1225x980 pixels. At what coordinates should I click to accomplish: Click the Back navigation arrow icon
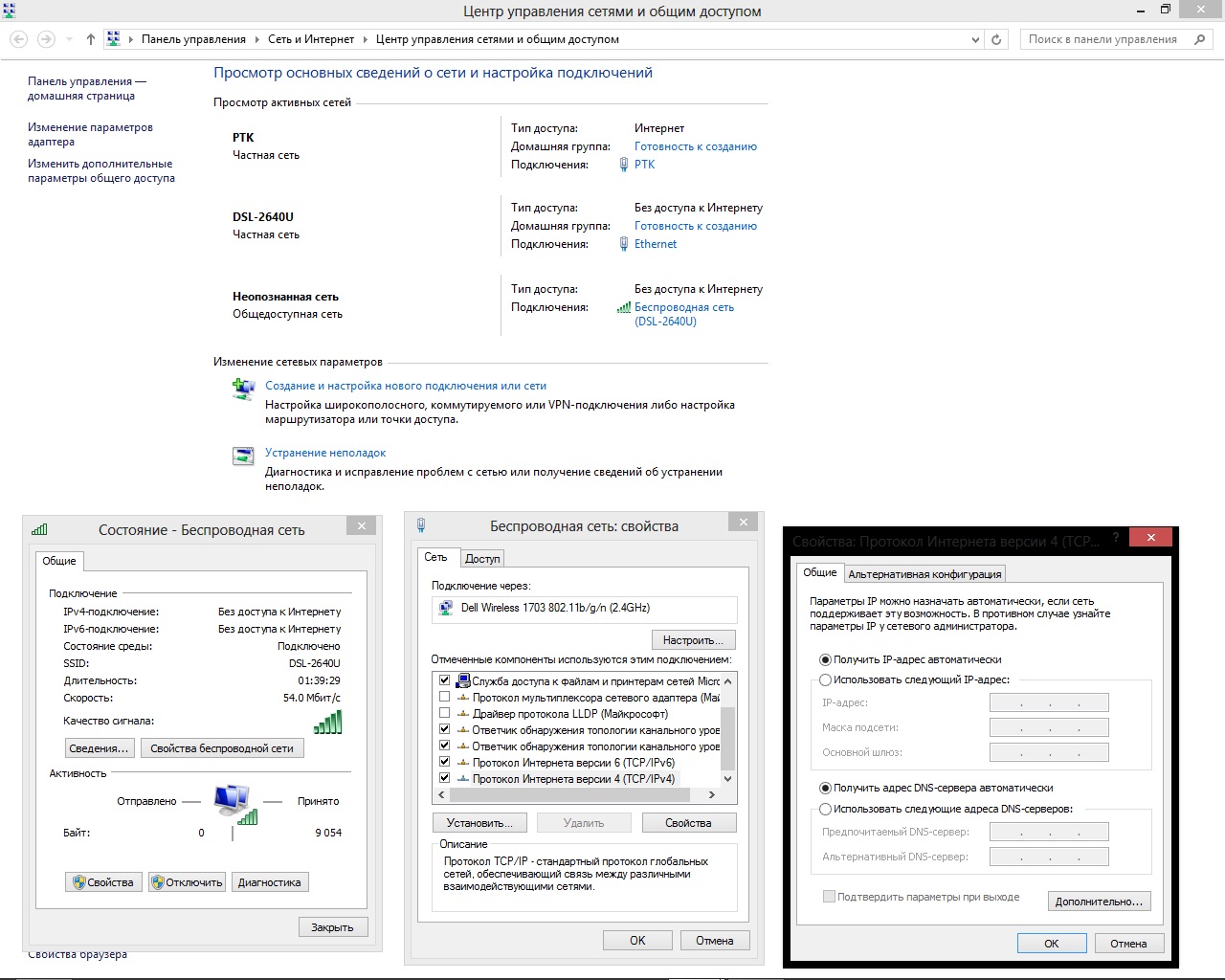click(18, 39)
